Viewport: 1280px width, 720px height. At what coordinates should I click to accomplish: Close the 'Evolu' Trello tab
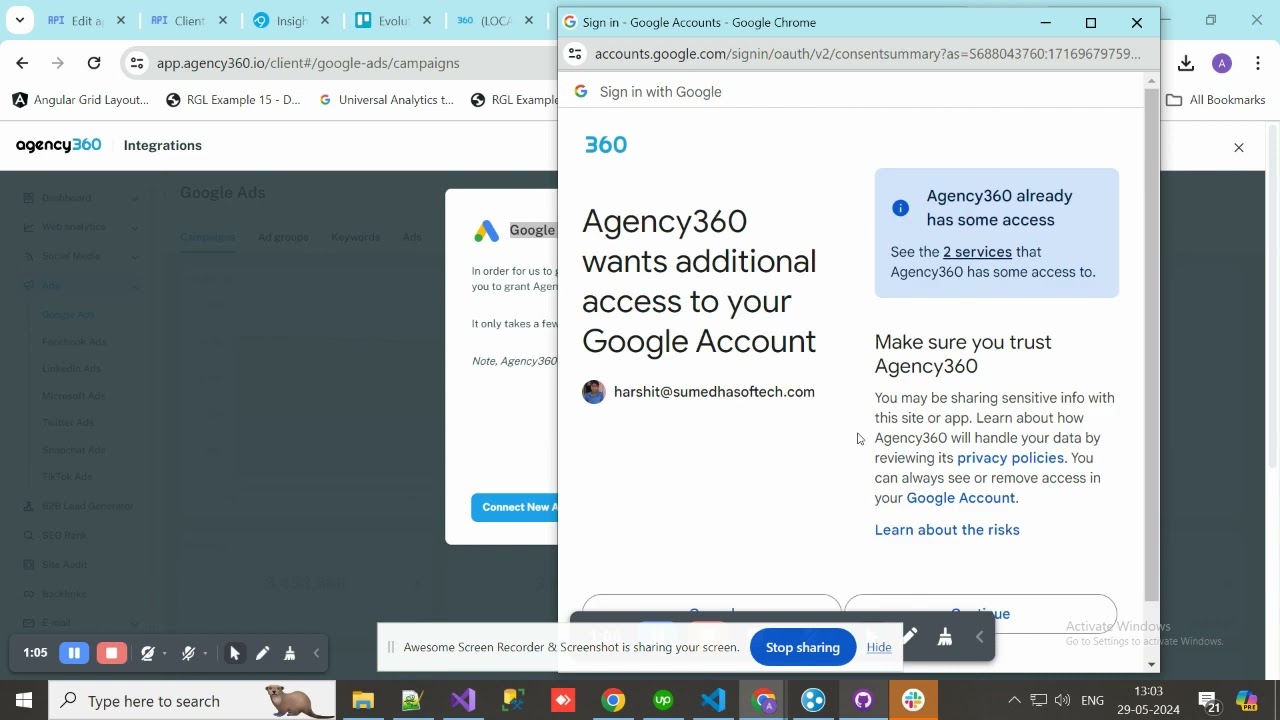[427, 21]
